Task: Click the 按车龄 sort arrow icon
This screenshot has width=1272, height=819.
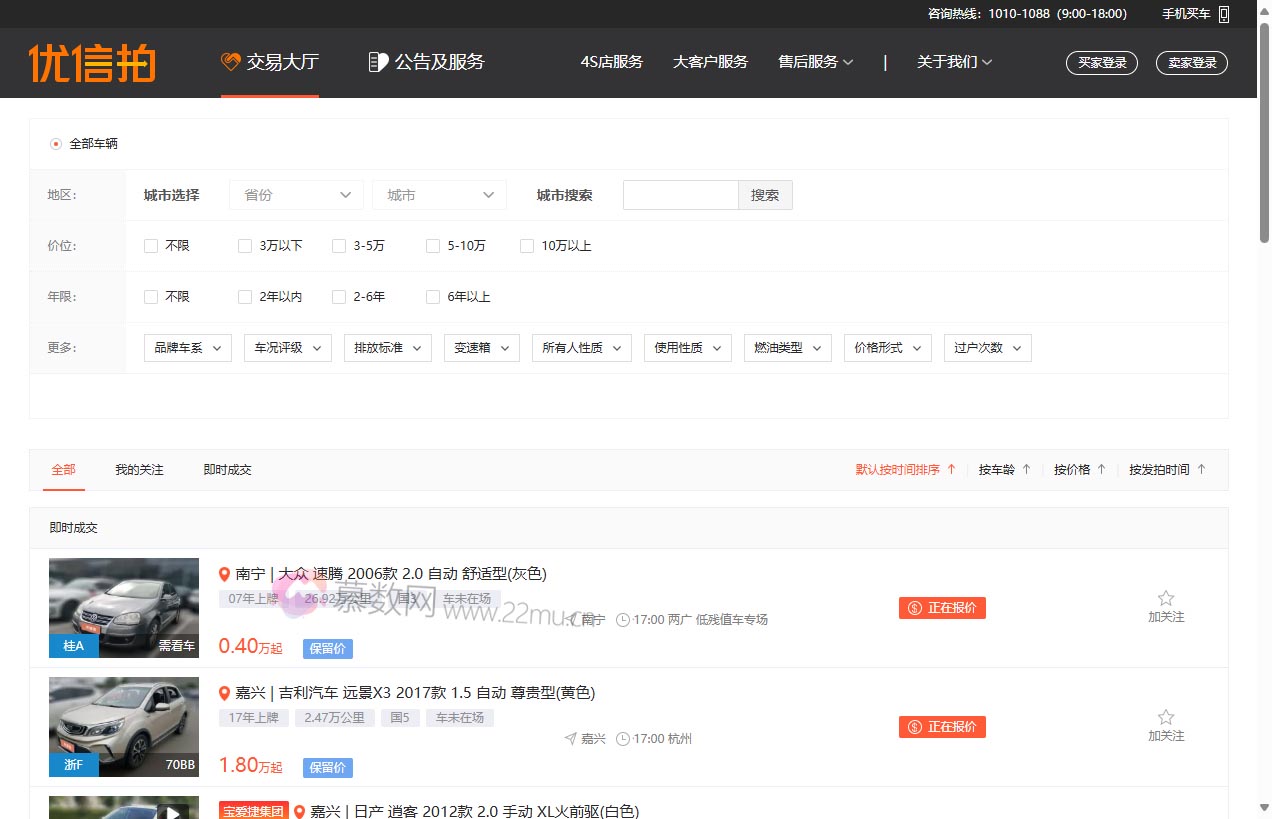Action: (x=1026, y=469)
